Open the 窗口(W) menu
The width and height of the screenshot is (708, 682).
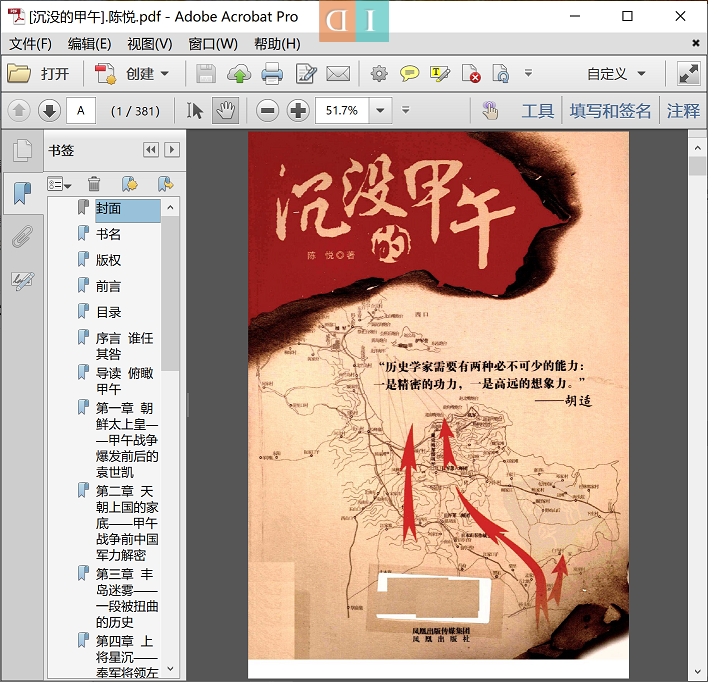[213, 44]
